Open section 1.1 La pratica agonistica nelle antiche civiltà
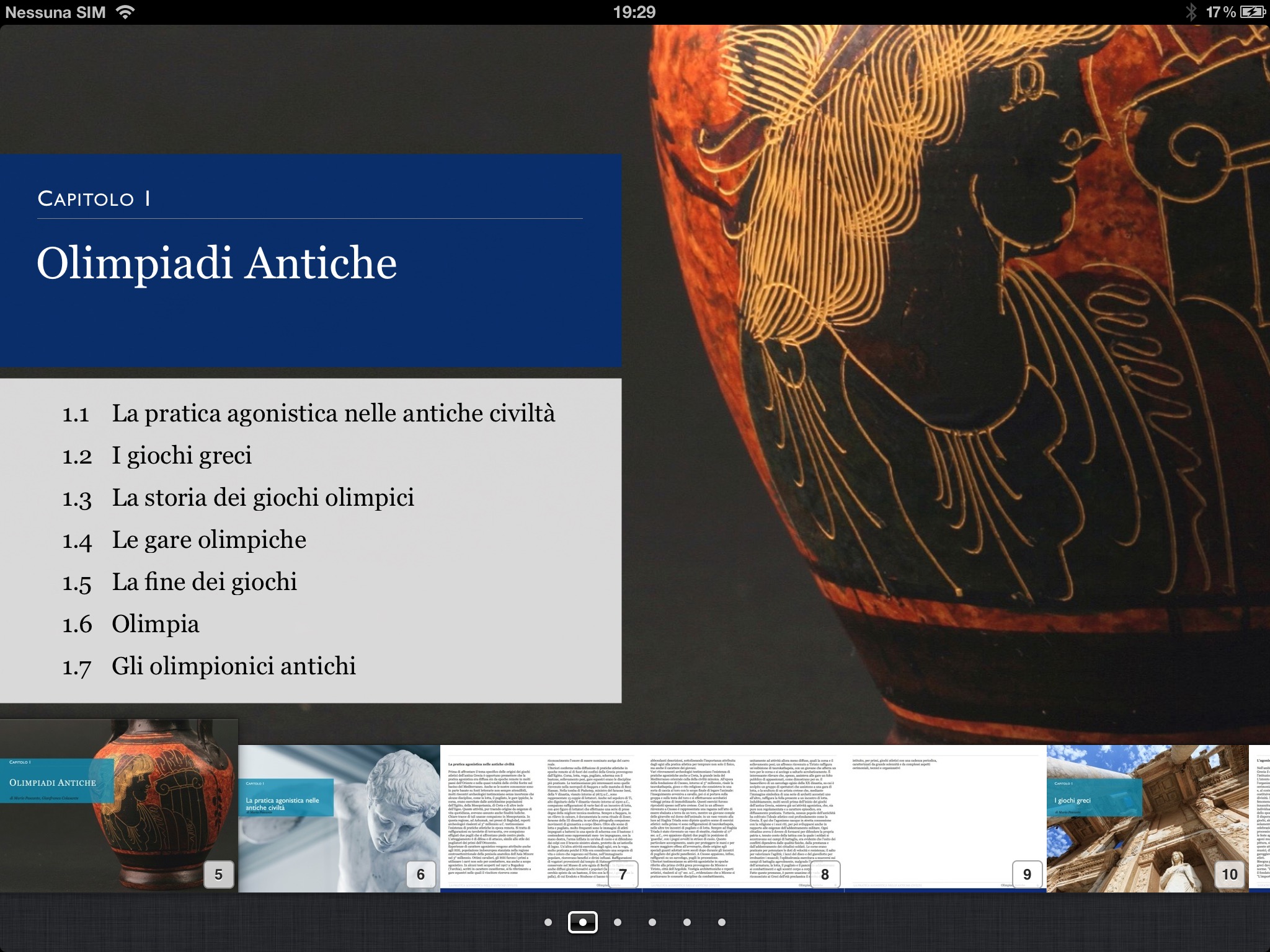Image resolution: width=1270 pixels, height=952 pixels. (x=308, y=413)
